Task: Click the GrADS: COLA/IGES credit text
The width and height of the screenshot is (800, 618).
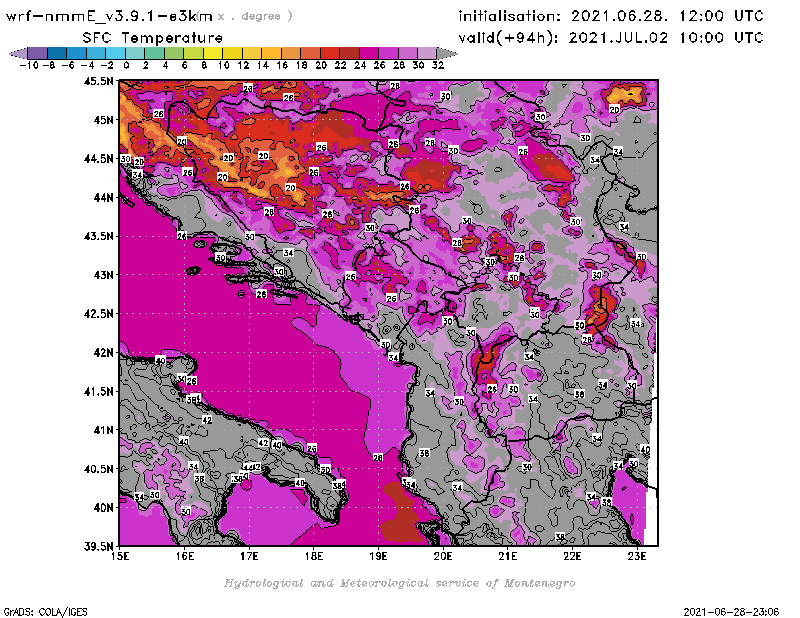Action: [x=46, y=612]
